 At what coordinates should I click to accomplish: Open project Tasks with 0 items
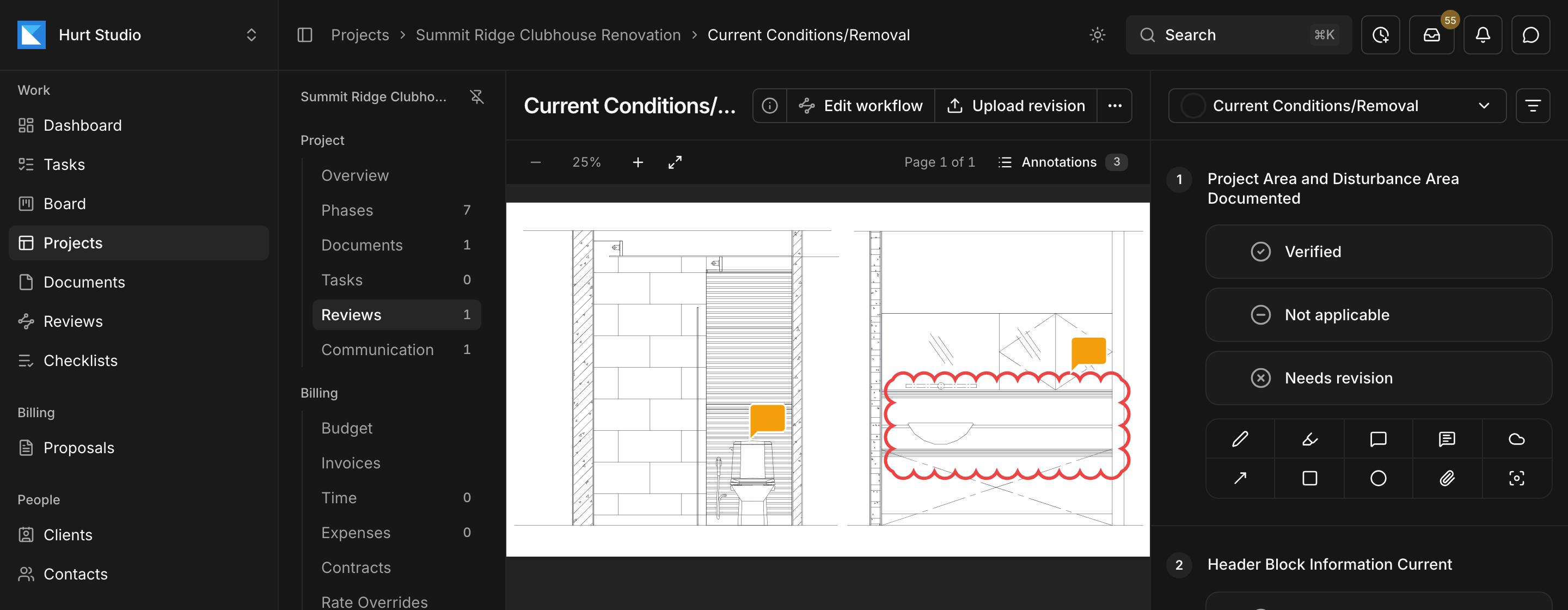pos(396,280)
